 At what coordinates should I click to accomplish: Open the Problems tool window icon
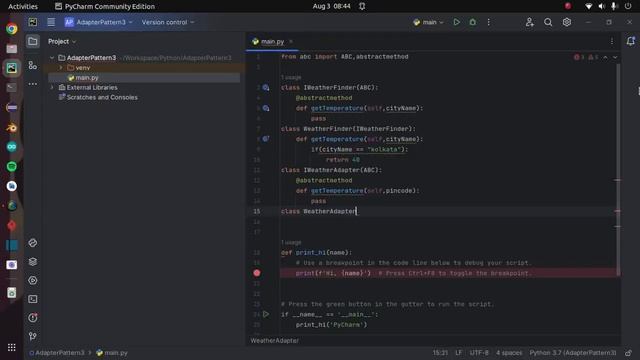click(x=33, y=318)
